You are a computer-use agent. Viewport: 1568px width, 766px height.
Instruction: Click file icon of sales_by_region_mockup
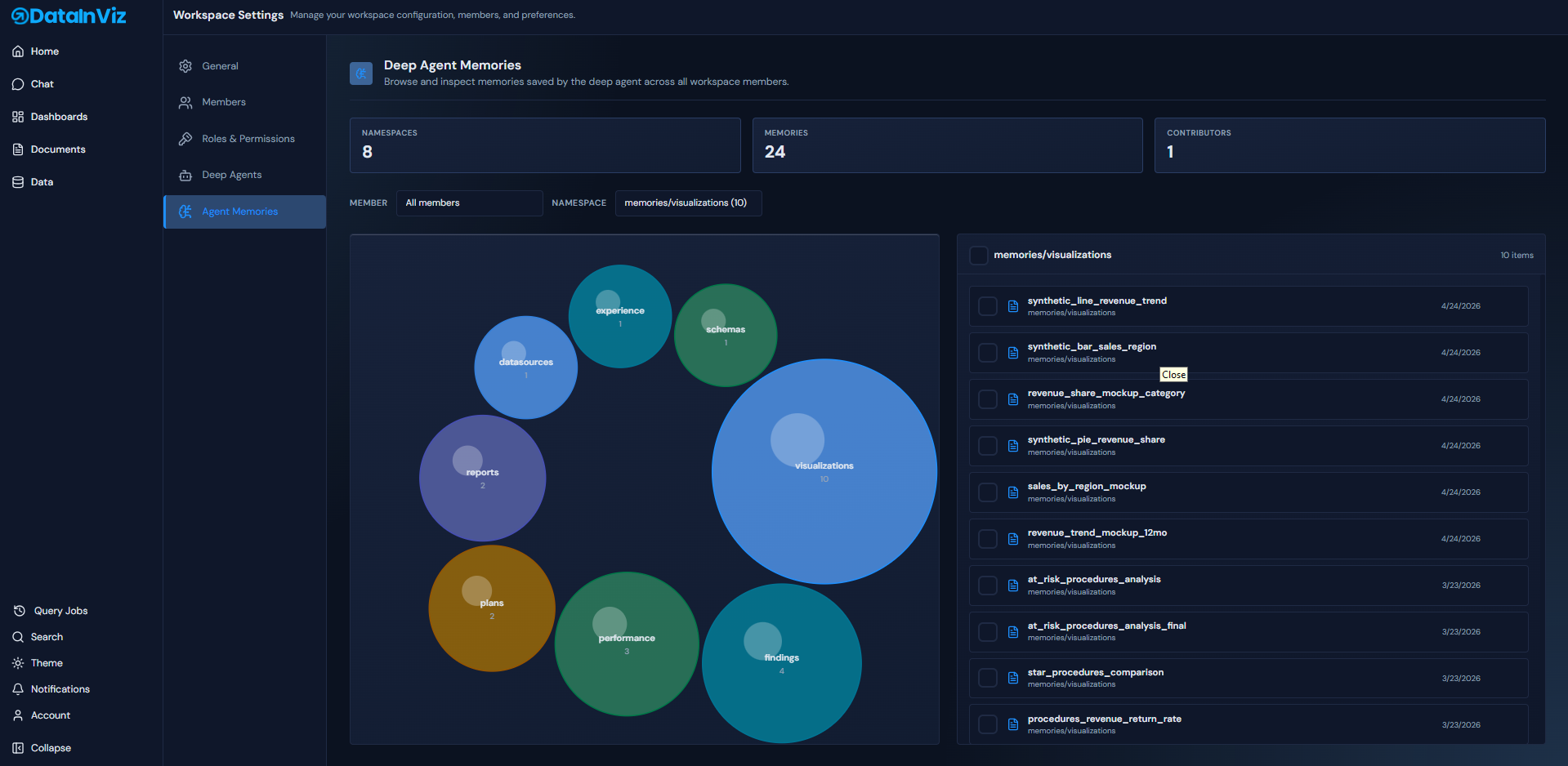coord(1013,492)
